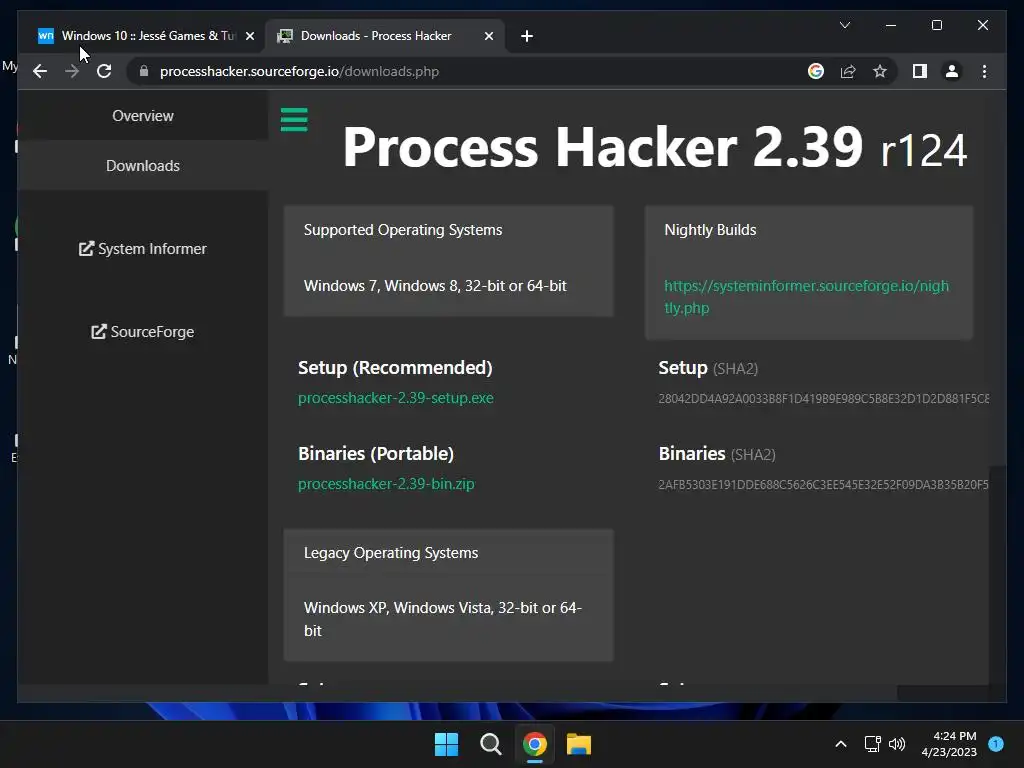The image size is (1024, 768).
Task: Switch to the Windows 10 :: Jessé Games tab
Action: click(145, 36)
